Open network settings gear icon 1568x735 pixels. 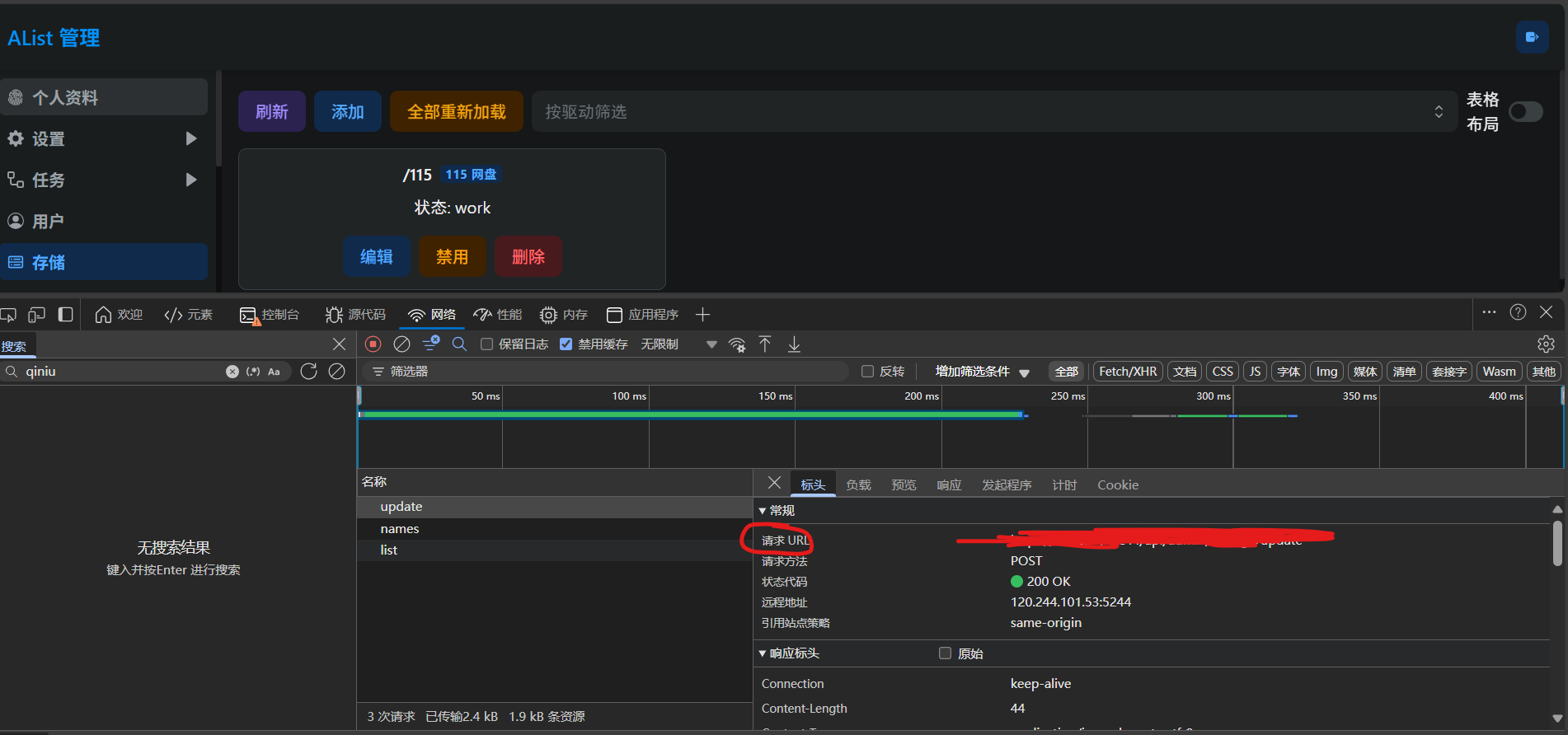(x=1546, y=344)
